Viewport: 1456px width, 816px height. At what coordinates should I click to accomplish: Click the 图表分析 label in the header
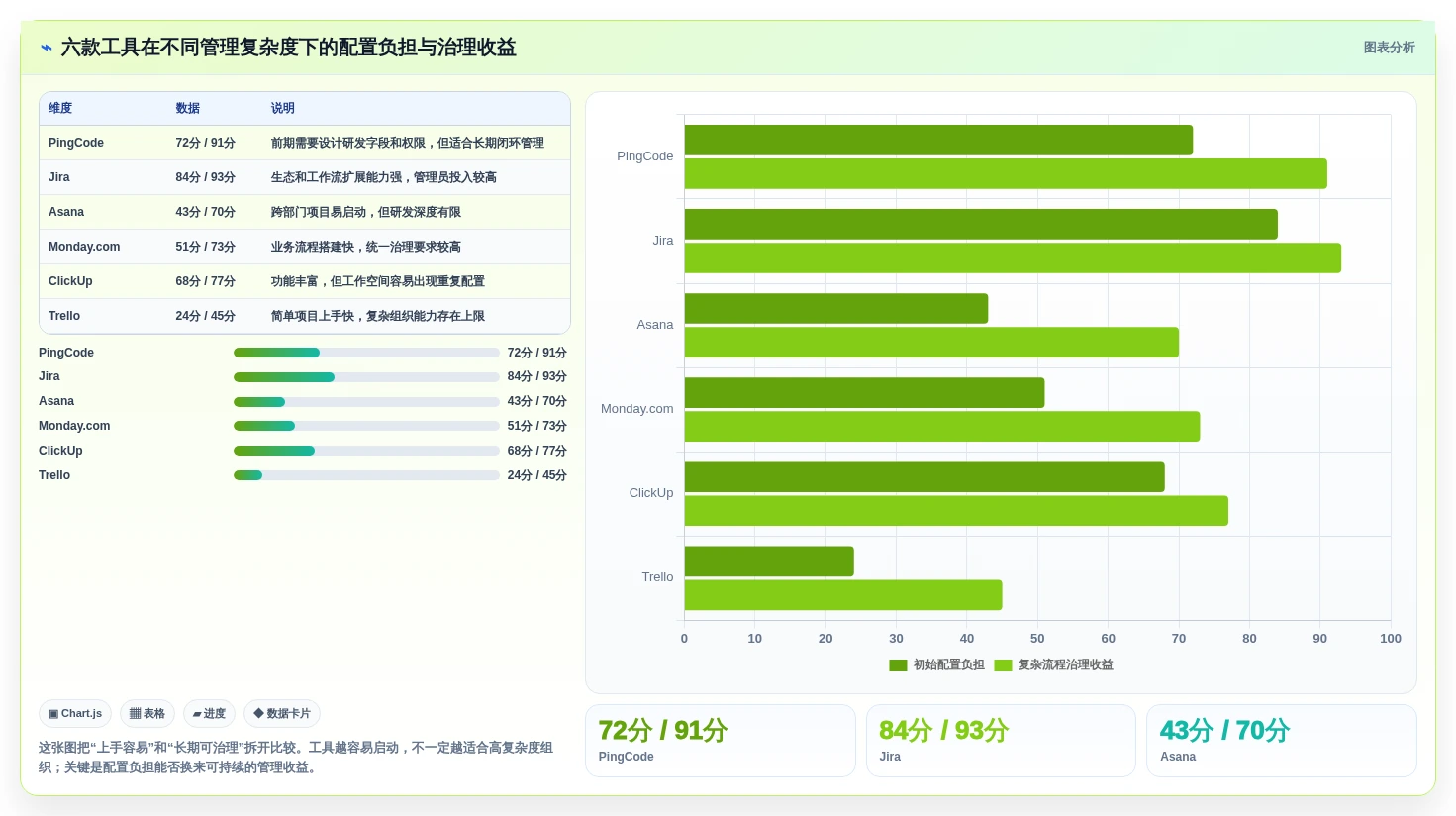tap(1389, 48)
